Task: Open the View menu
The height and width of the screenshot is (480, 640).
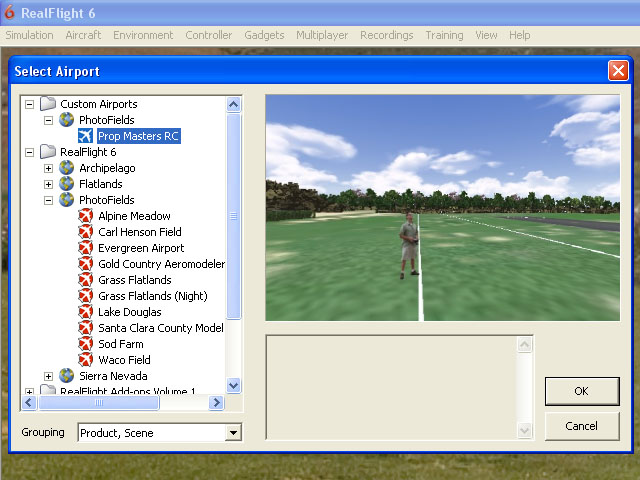Action: (x=486, y=35)
